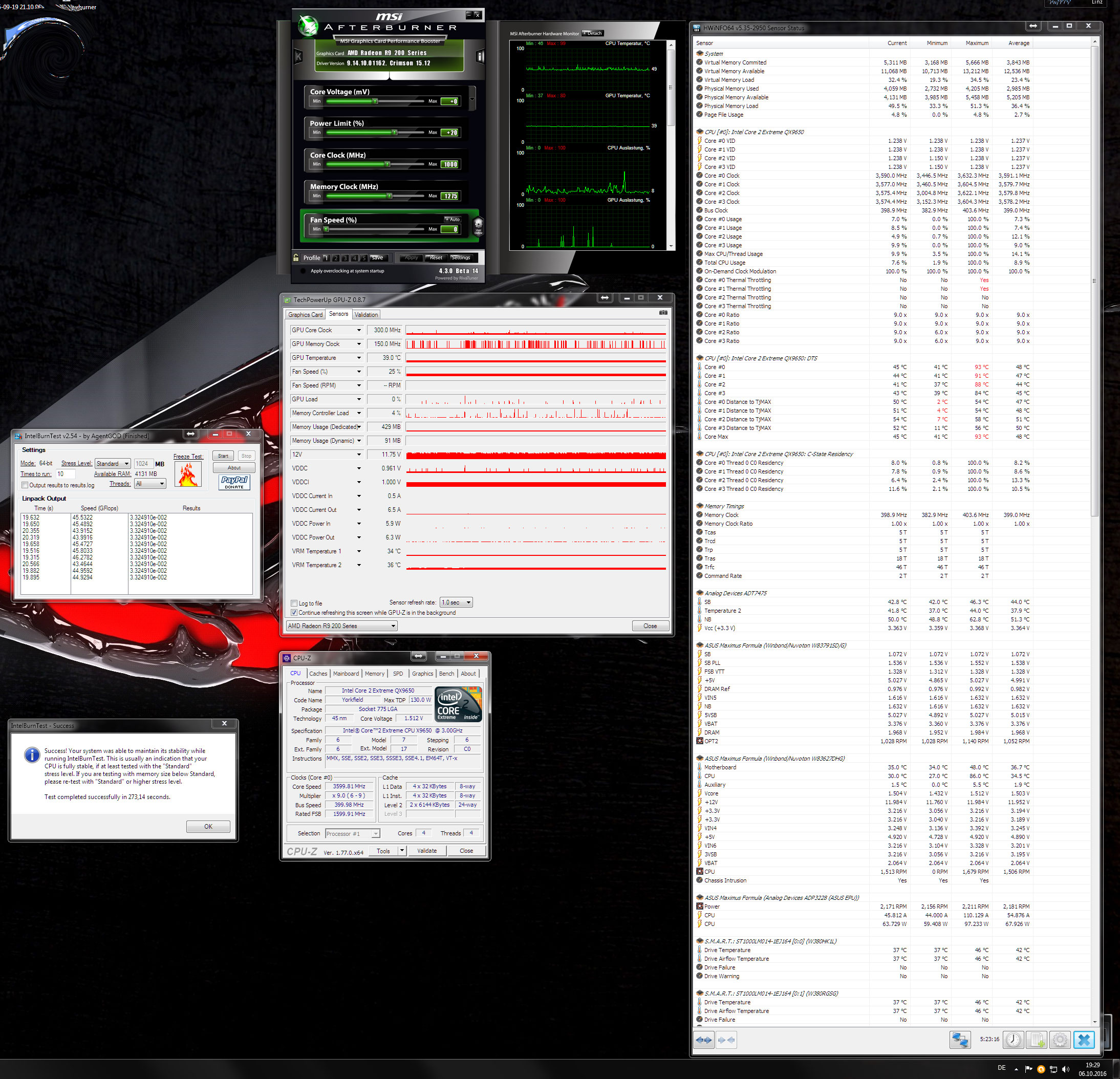Click OK in IntelBurnTest Success dialog
Viewport: 1120px width, 1079px height.
208,826
